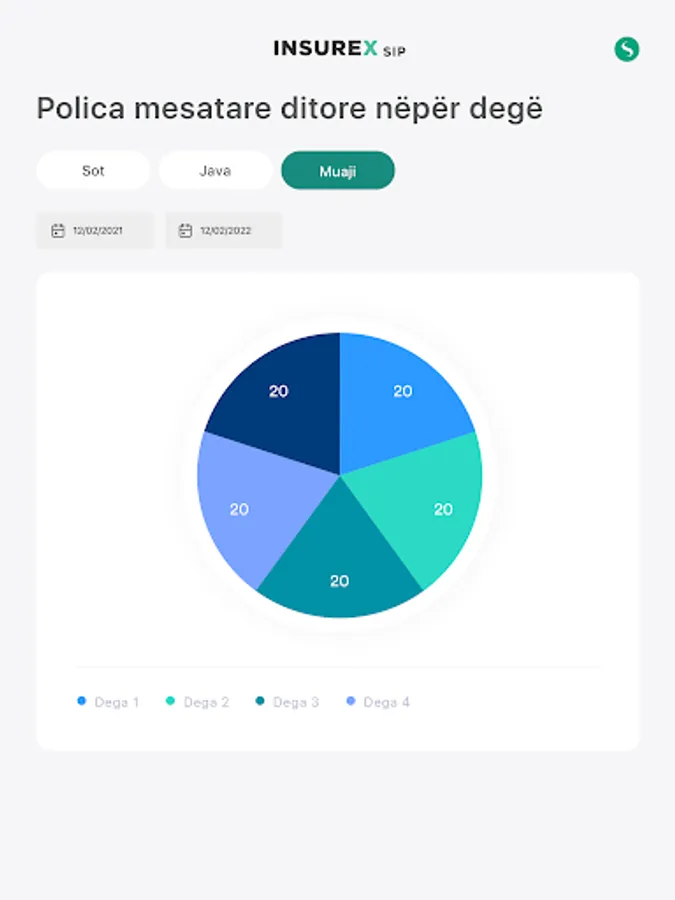Toggle the Dega 4 legend label
The width and height of the screenshot is (675, 900).
[x=386, y=702]
